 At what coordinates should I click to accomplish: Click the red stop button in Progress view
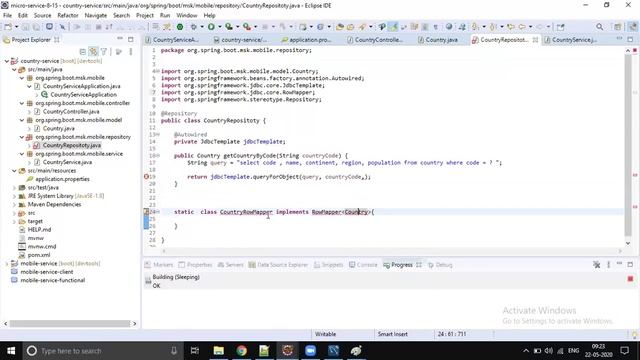click(x=630, y=279)
